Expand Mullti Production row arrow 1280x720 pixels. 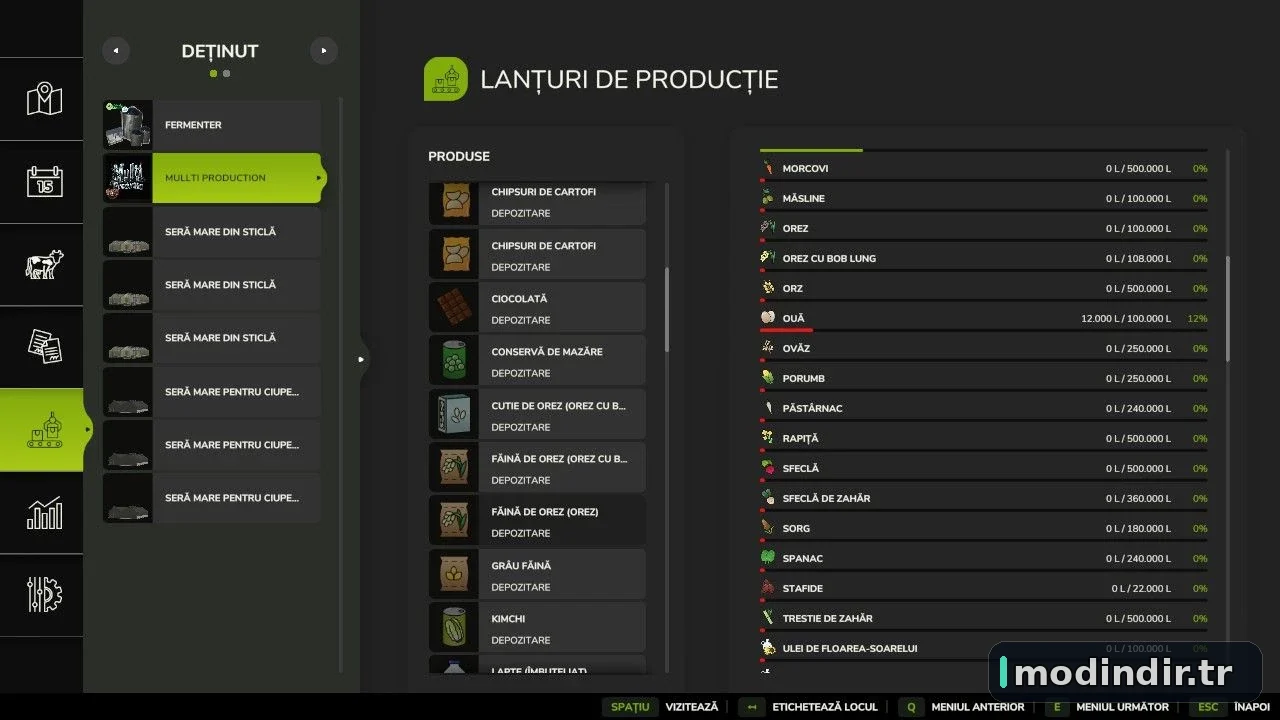tap(320, 178)
